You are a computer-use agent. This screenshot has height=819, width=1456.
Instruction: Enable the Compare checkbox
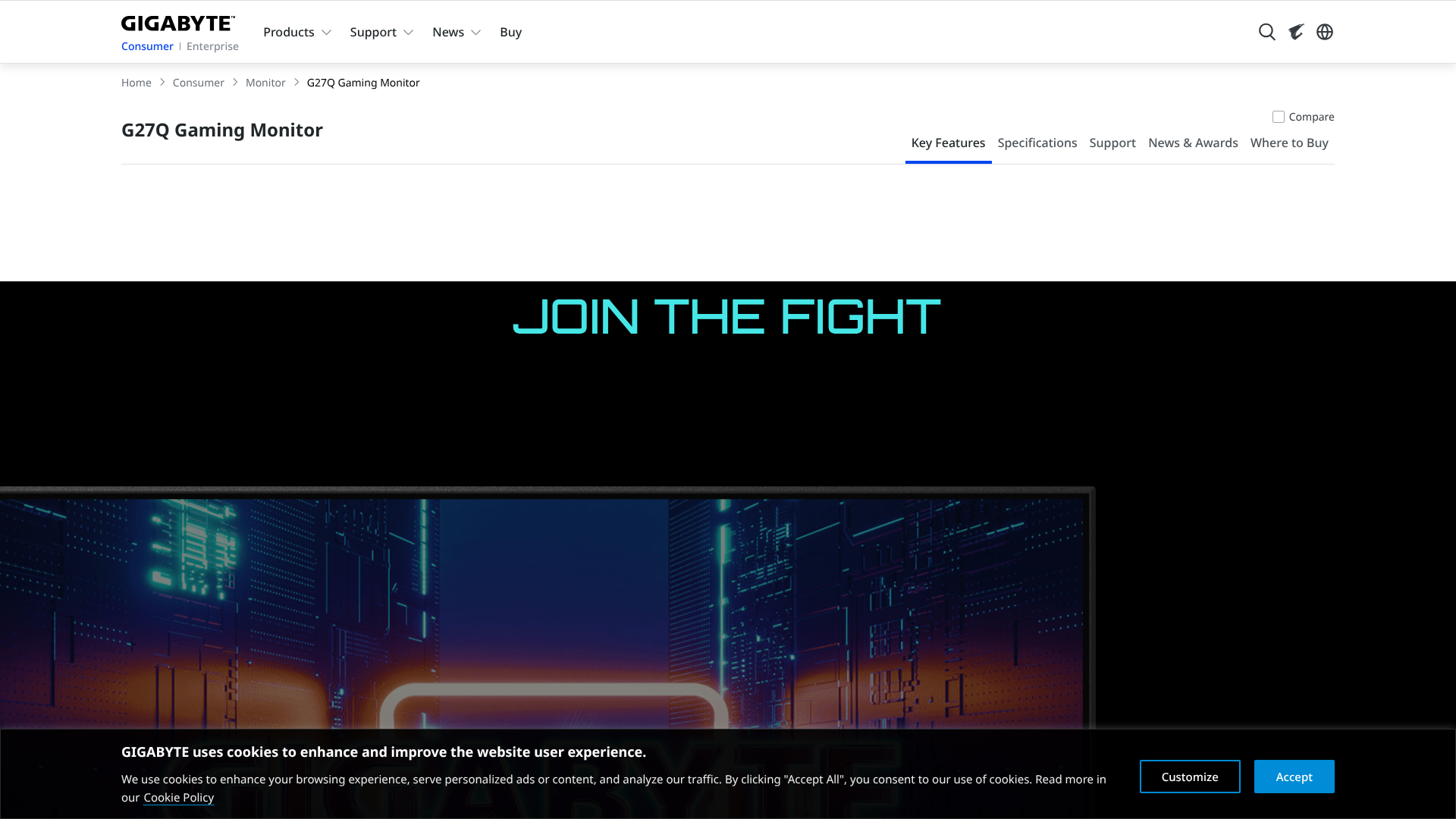click(1279, 117)
